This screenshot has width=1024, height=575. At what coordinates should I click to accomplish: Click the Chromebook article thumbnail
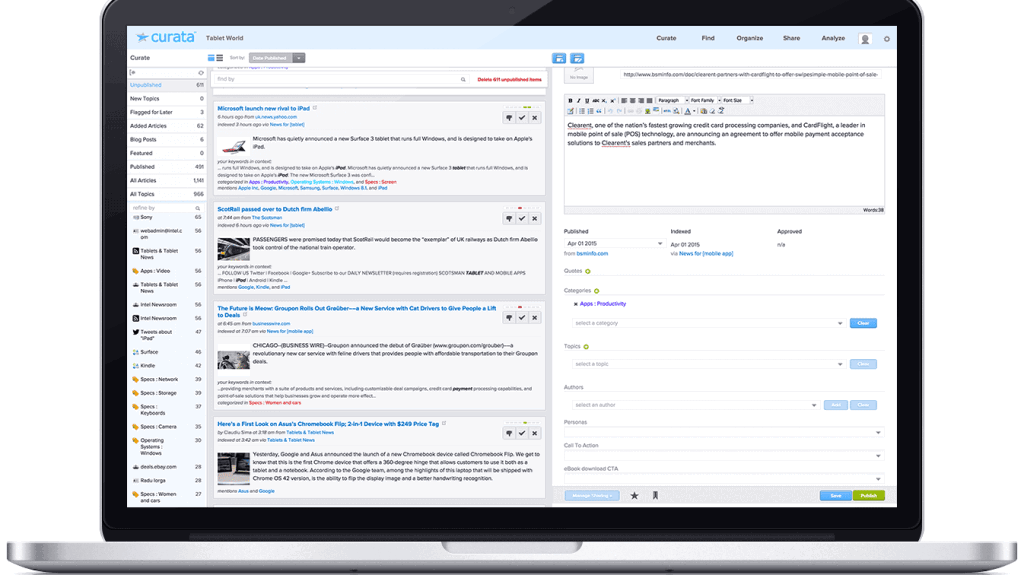coord(233,468)
